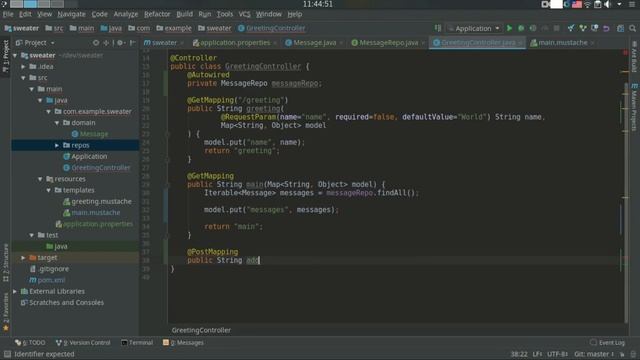The image size is (640, 360).
Task: Expand the .idea folder
Action: click(x=24, y=67)
